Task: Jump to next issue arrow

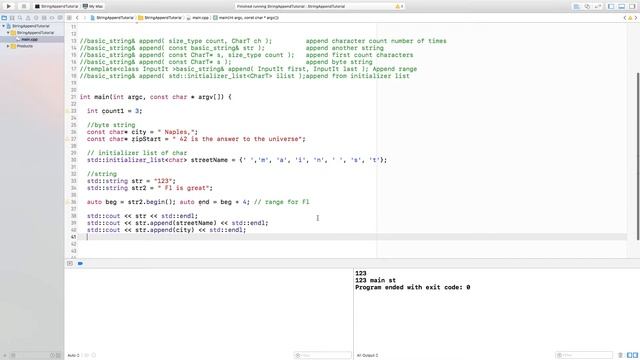Action: 636,18
